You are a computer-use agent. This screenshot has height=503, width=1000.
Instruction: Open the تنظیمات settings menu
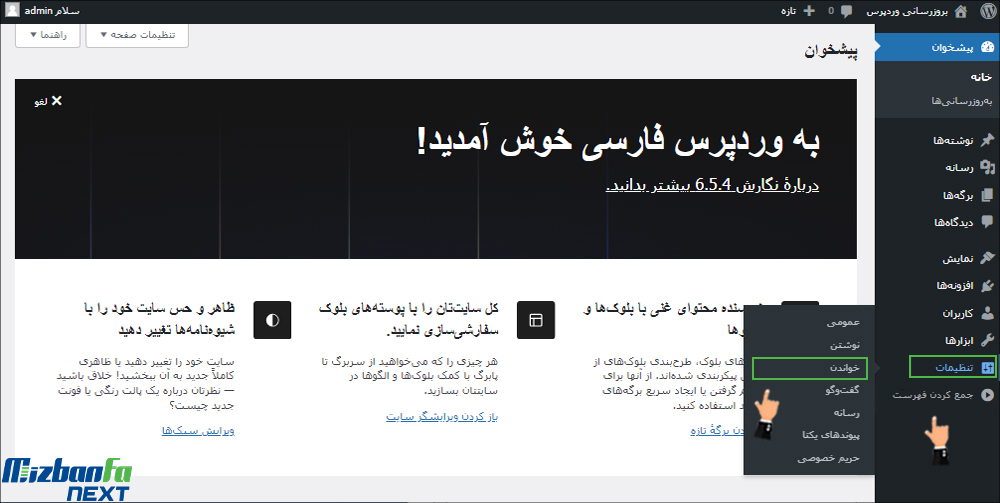click(938, 368)
